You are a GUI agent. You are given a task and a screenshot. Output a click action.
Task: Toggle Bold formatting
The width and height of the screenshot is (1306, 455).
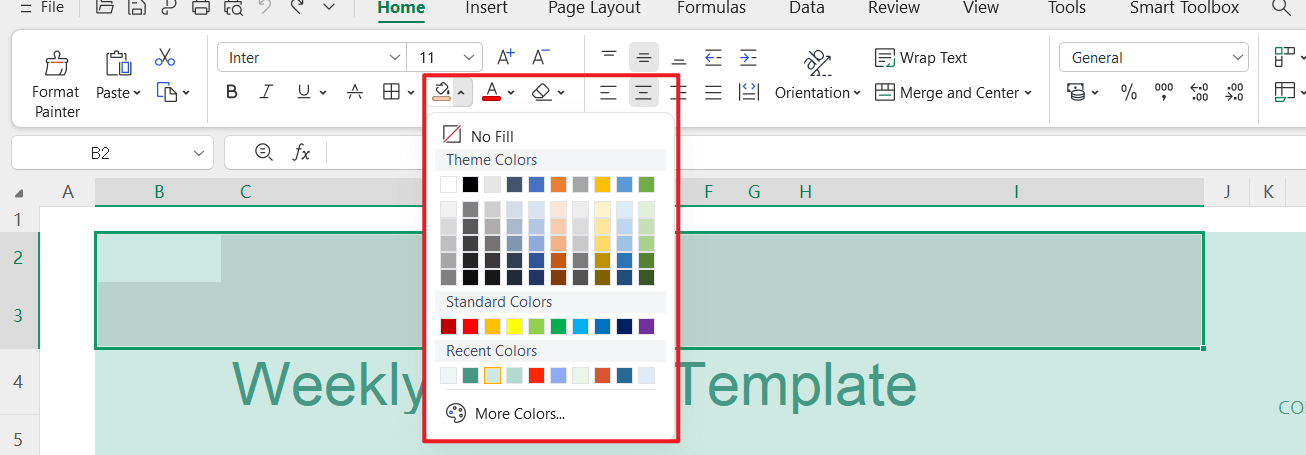pyautogui.click(x=232, y=93)
